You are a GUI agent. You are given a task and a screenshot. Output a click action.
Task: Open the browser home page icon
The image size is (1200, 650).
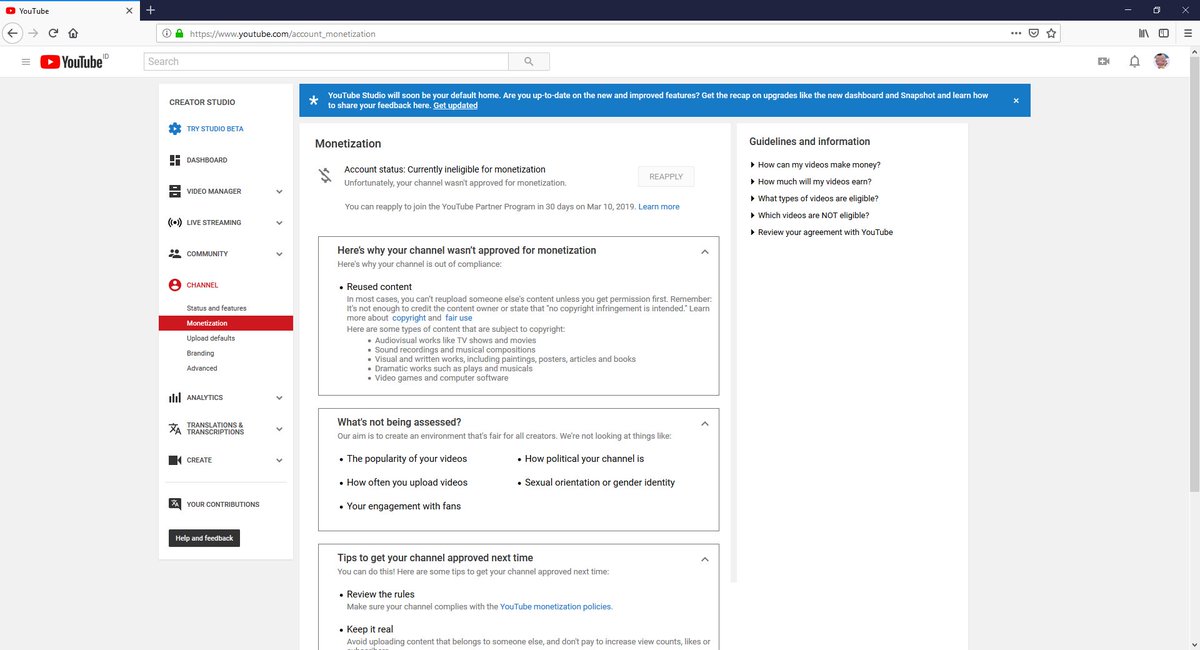[x=73, y=33]
